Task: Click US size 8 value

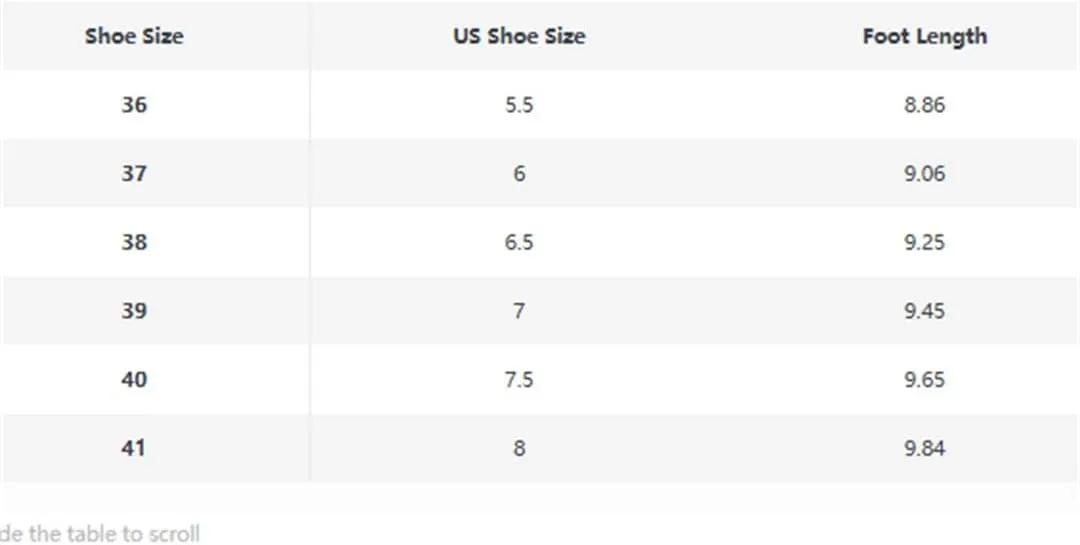Action: (x=519, y=449)
